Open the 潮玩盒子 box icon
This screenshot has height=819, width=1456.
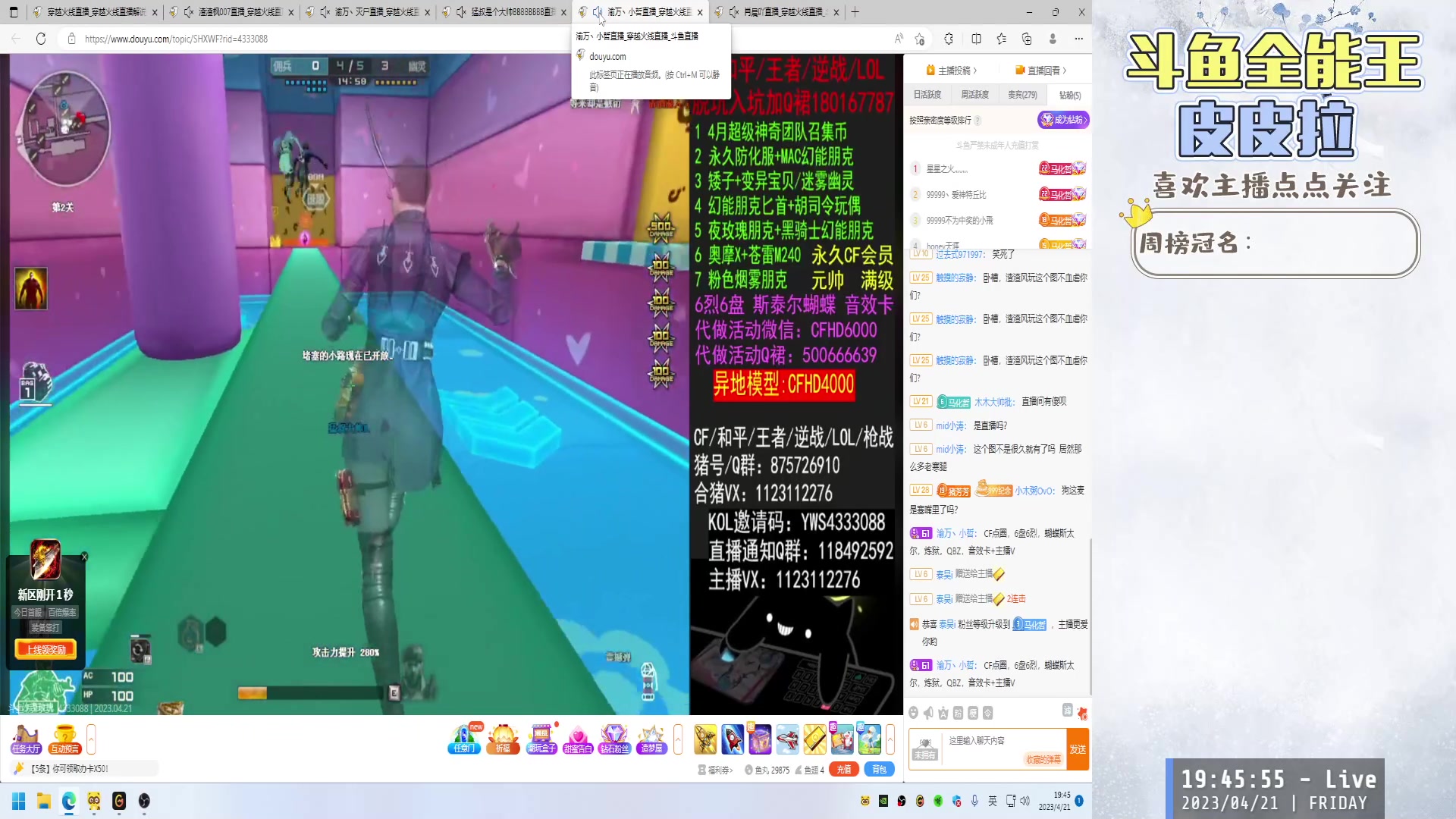(x=542, y=738)
